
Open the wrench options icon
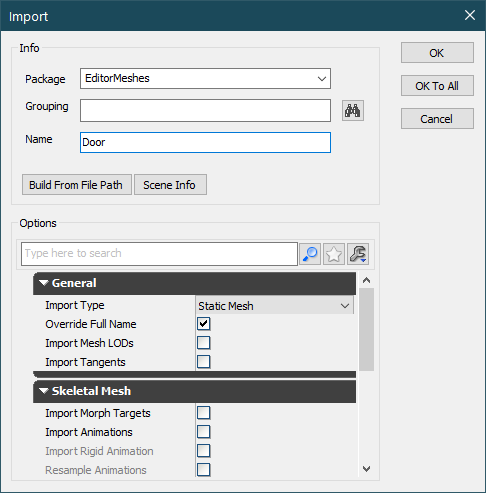point(358,254)
